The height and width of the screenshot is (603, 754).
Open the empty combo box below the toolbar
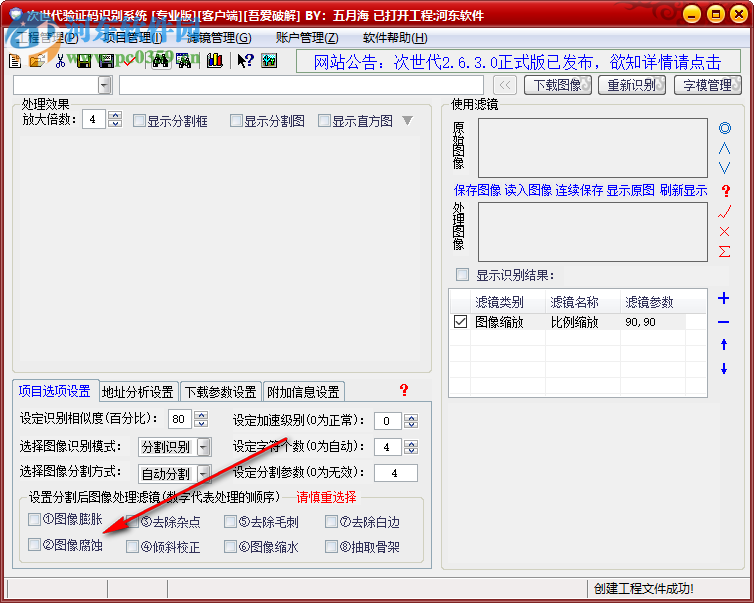[x=105, y=86]
